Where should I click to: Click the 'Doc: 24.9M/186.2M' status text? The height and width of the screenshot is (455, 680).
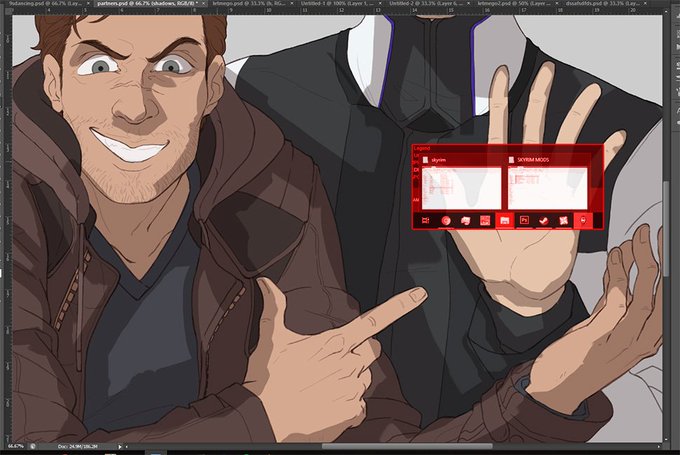pyautogui.click(x=77, y=446)
